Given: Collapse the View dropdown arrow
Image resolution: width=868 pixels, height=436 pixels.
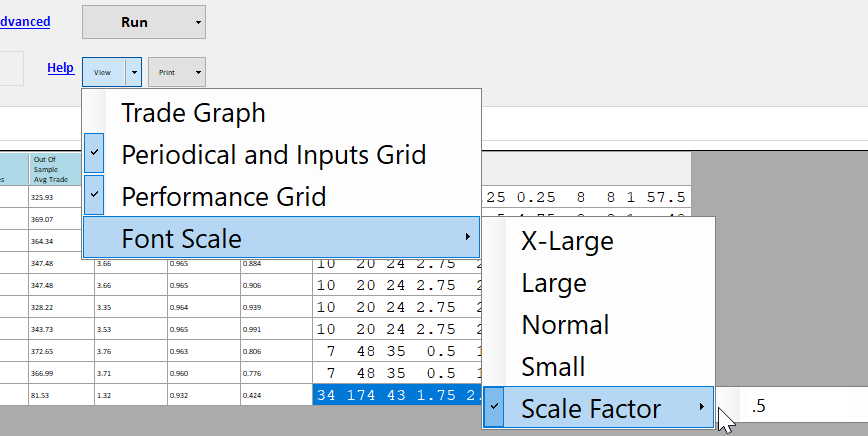Looking at the screenshot, I should tap(134, 72).
